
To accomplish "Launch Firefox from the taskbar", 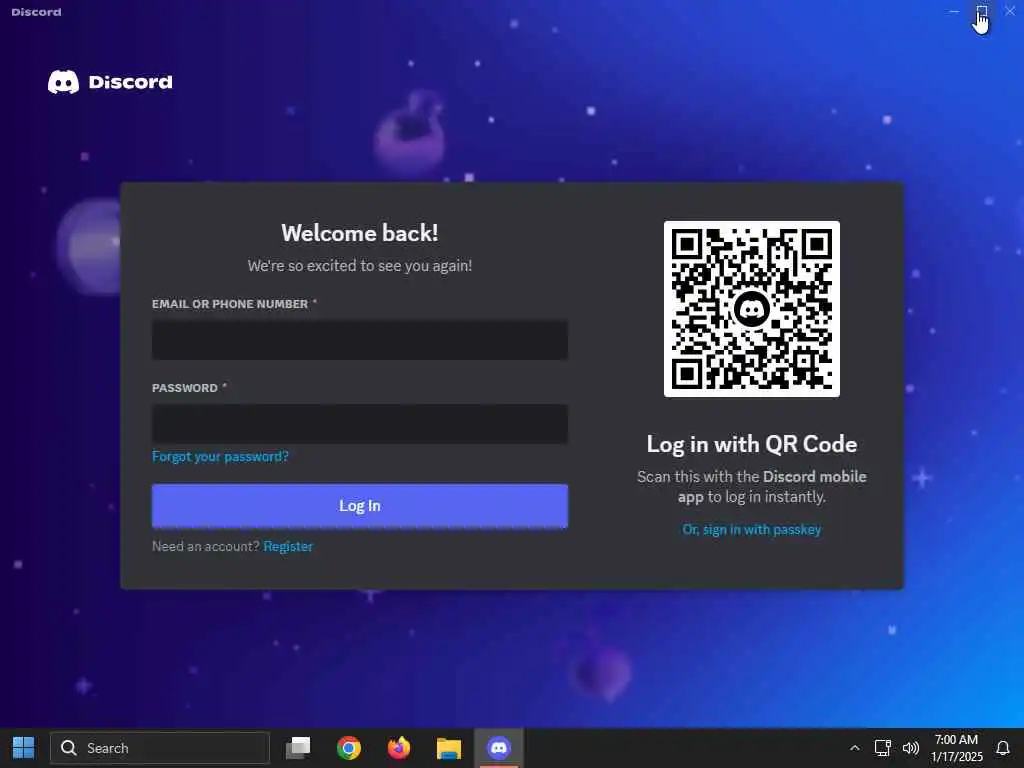I will tap(399, 748).
